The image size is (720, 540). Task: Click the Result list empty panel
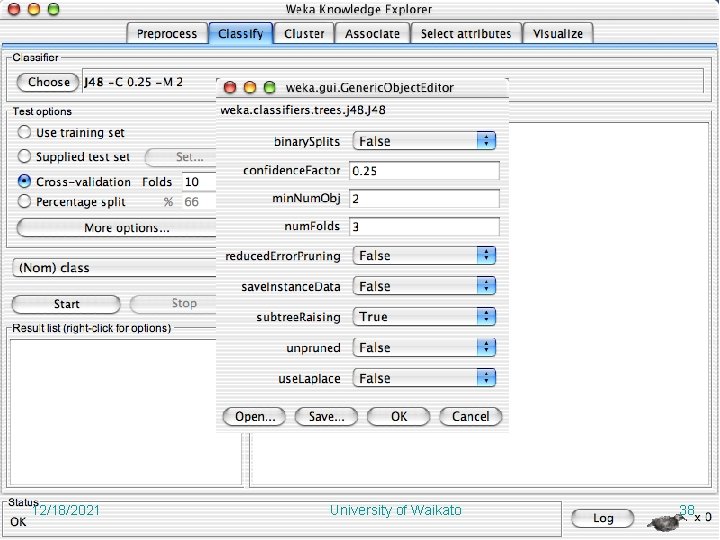pyautogui.click(x=125, y=412)
